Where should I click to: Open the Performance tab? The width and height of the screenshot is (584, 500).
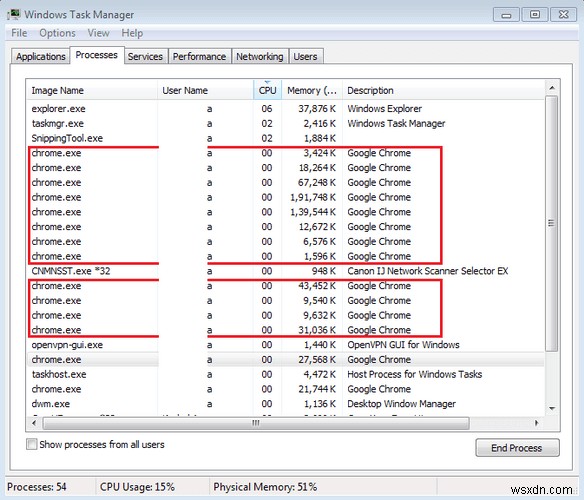pyautogui.click(x=199, y=57)
